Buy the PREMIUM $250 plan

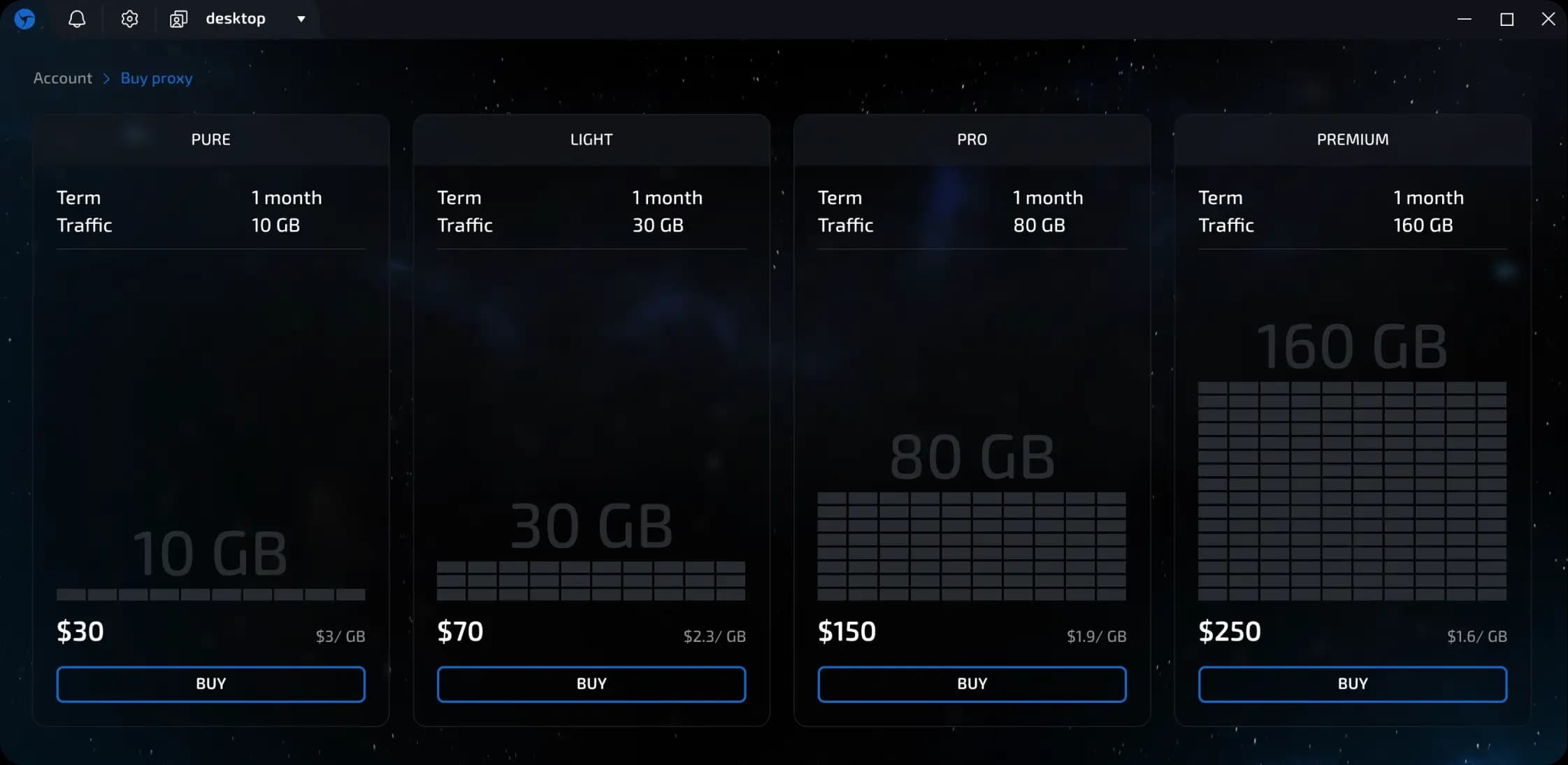point(1353,684)
